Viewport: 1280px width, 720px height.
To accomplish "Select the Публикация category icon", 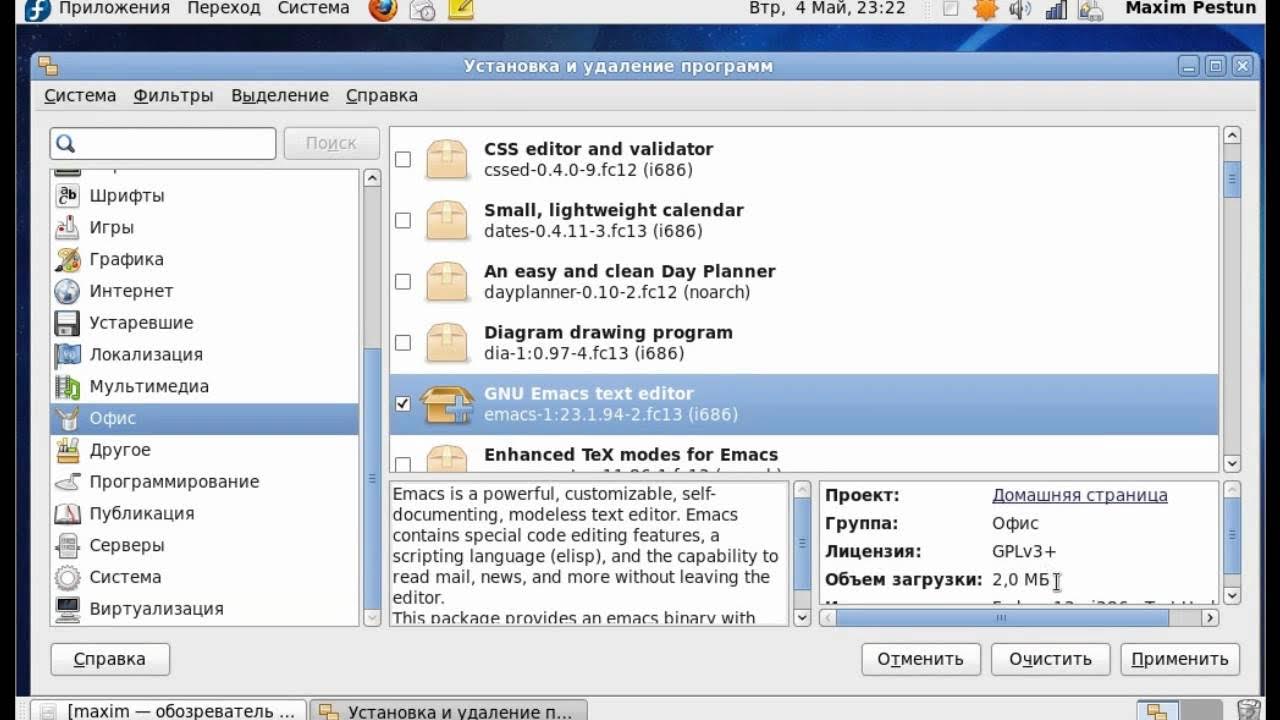I will (67, 514).
